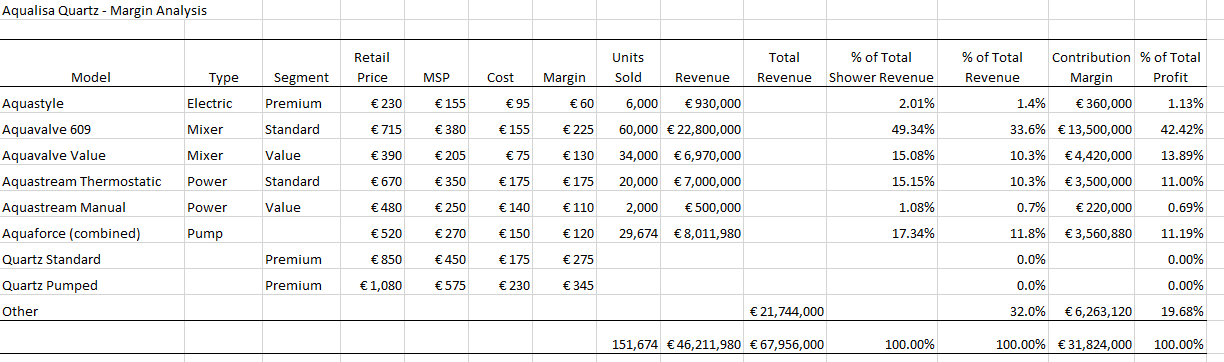This screenshot has height=362, width=1224.
Task: Click the Contribution Margin header cell
Action: (1091, 67)
